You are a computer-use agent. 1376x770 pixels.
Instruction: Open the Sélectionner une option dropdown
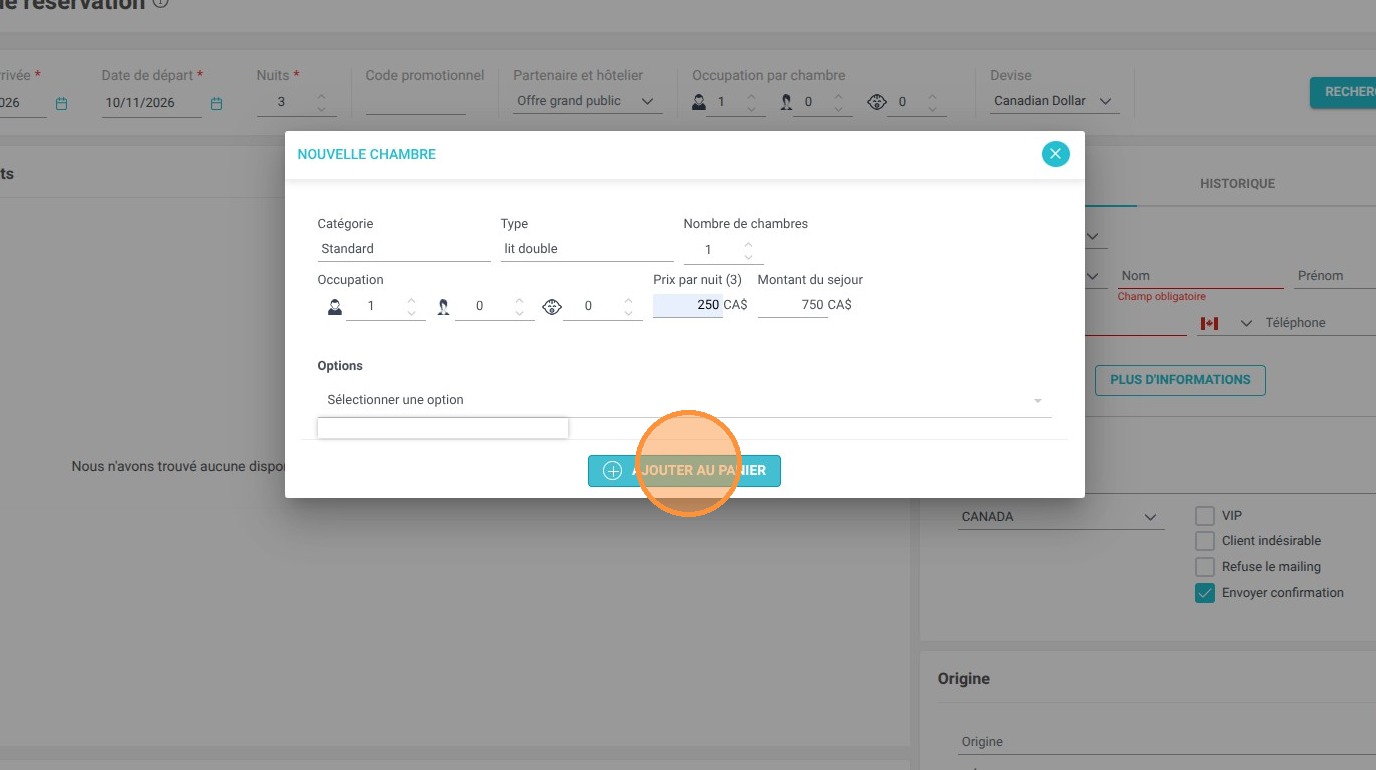(685, 400)
